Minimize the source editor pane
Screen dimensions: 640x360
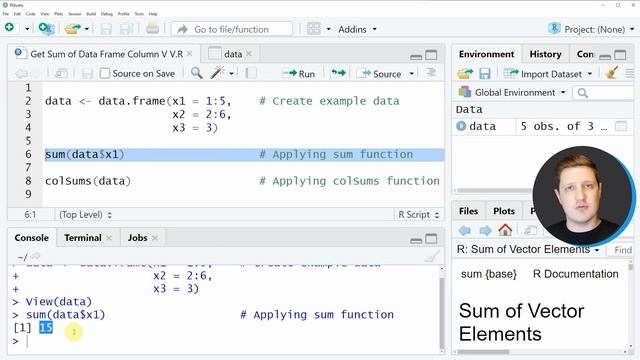point(416,56)
